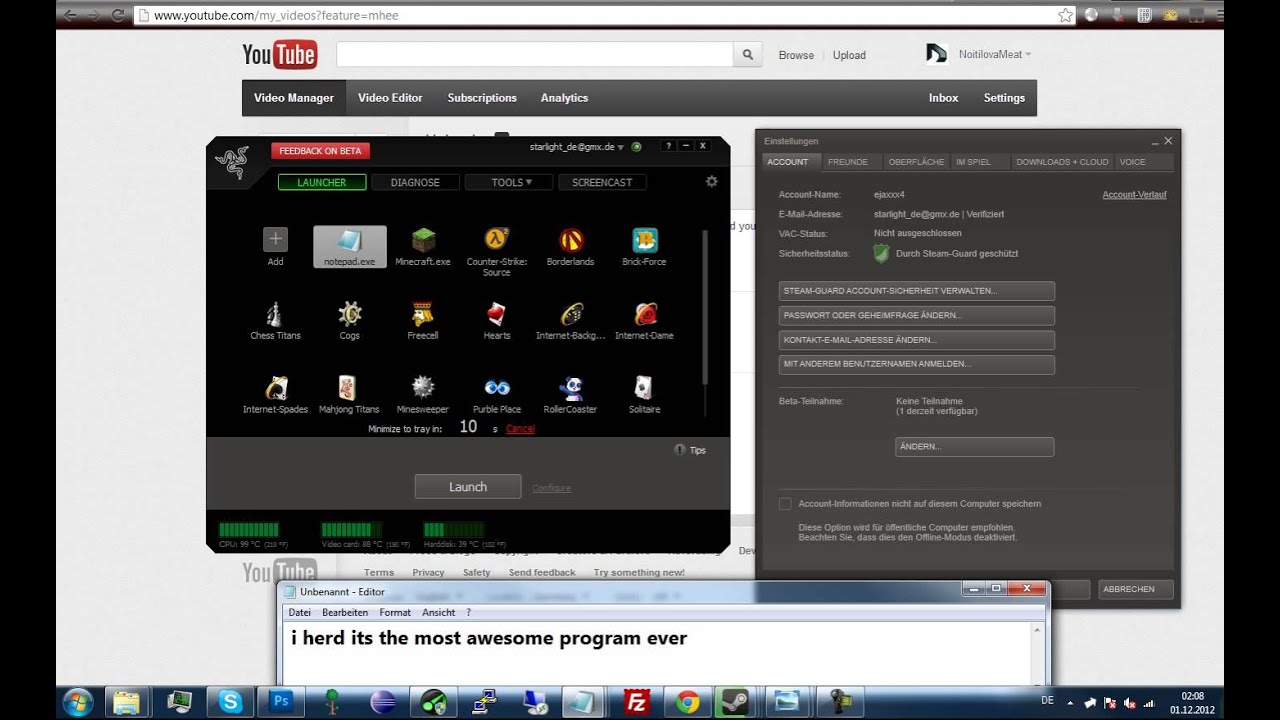Open launcher settings gear icon

(712, 182)
